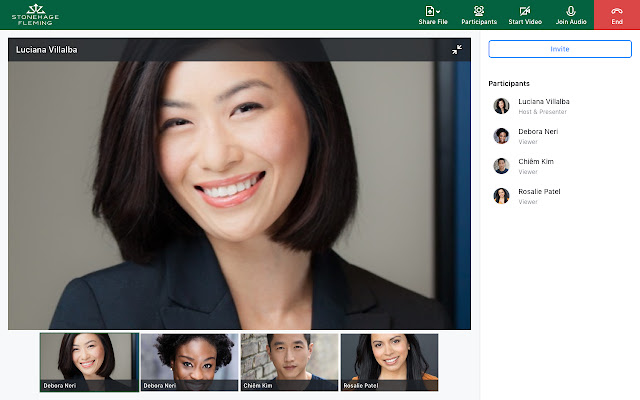Click the Invite button
Viewport: 640px width, 400px height.
tap(560, 49)
